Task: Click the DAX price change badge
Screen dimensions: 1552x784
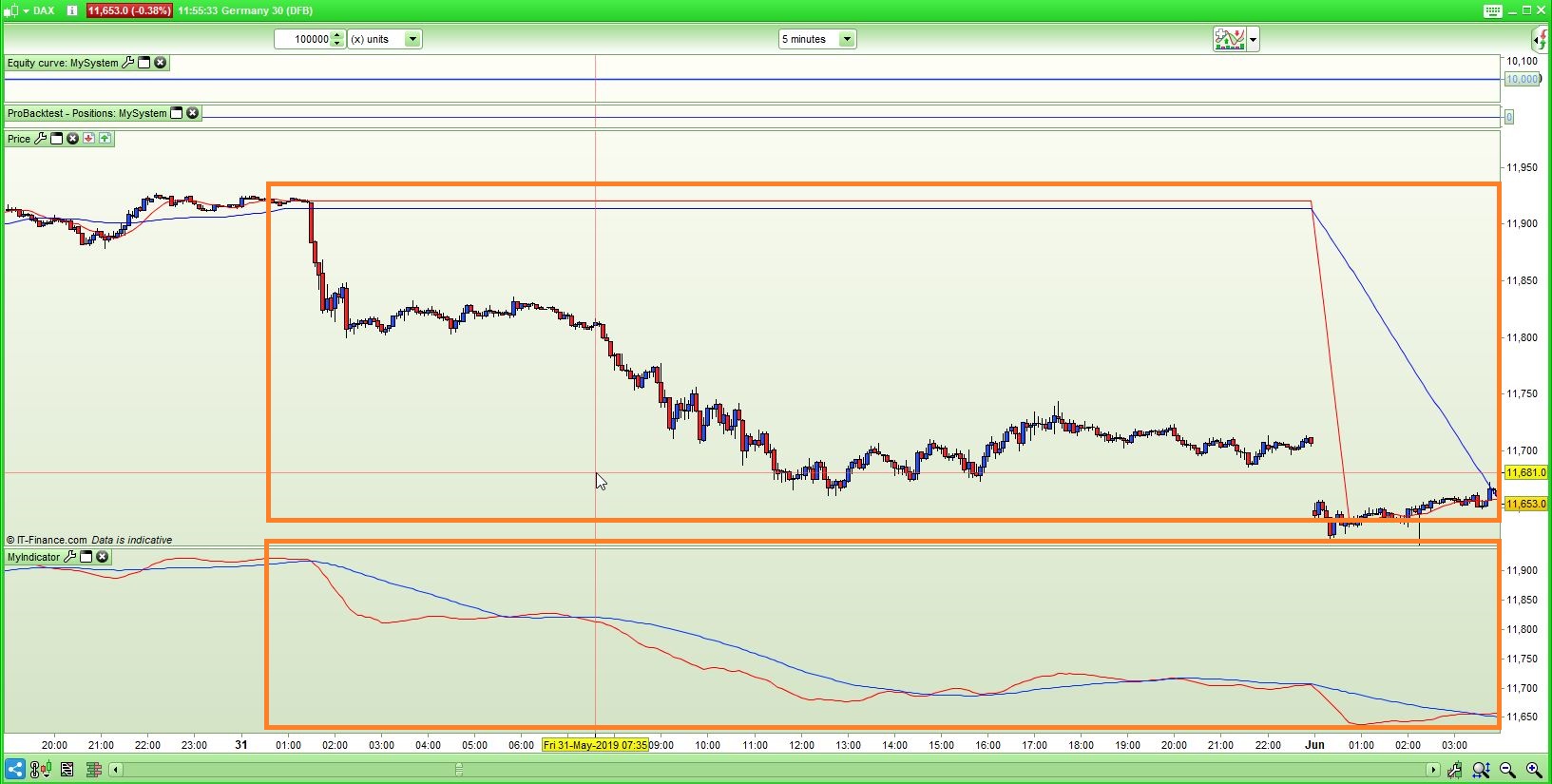Action: [x=128, y=10]
